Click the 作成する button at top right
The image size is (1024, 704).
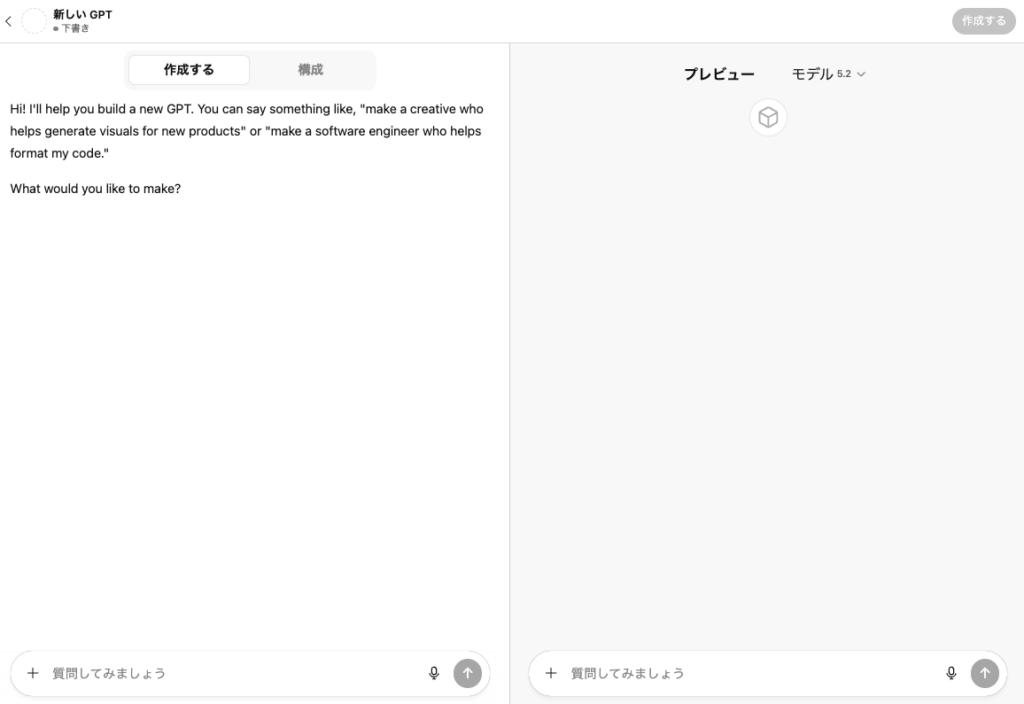(x=984, y=21)
